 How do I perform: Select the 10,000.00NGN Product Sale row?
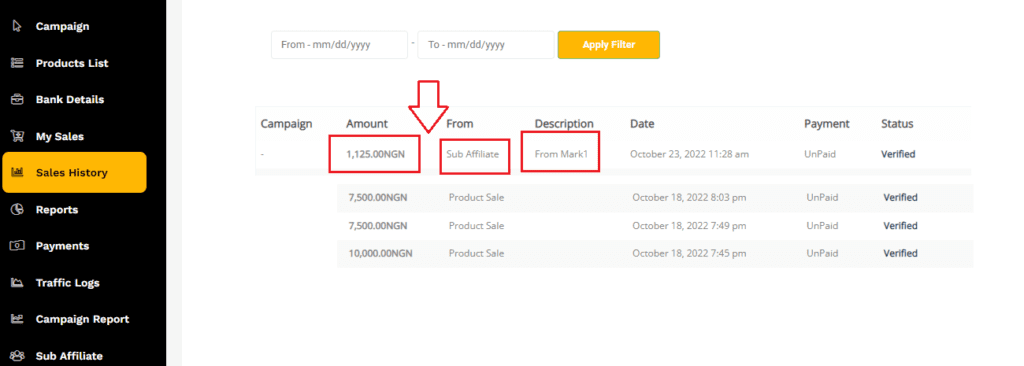(x=655, y=254)
